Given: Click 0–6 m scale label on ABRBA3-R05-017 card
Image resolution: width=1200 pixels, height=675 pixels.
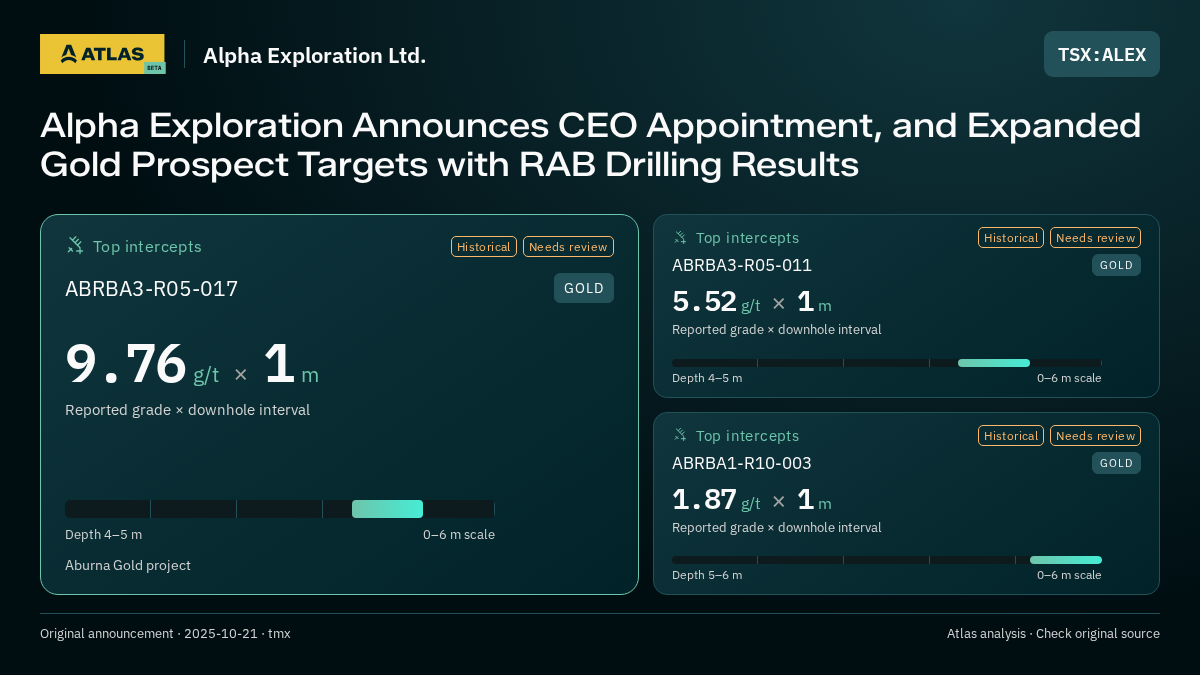Looking at the screenshot, I should coord(459,534).
